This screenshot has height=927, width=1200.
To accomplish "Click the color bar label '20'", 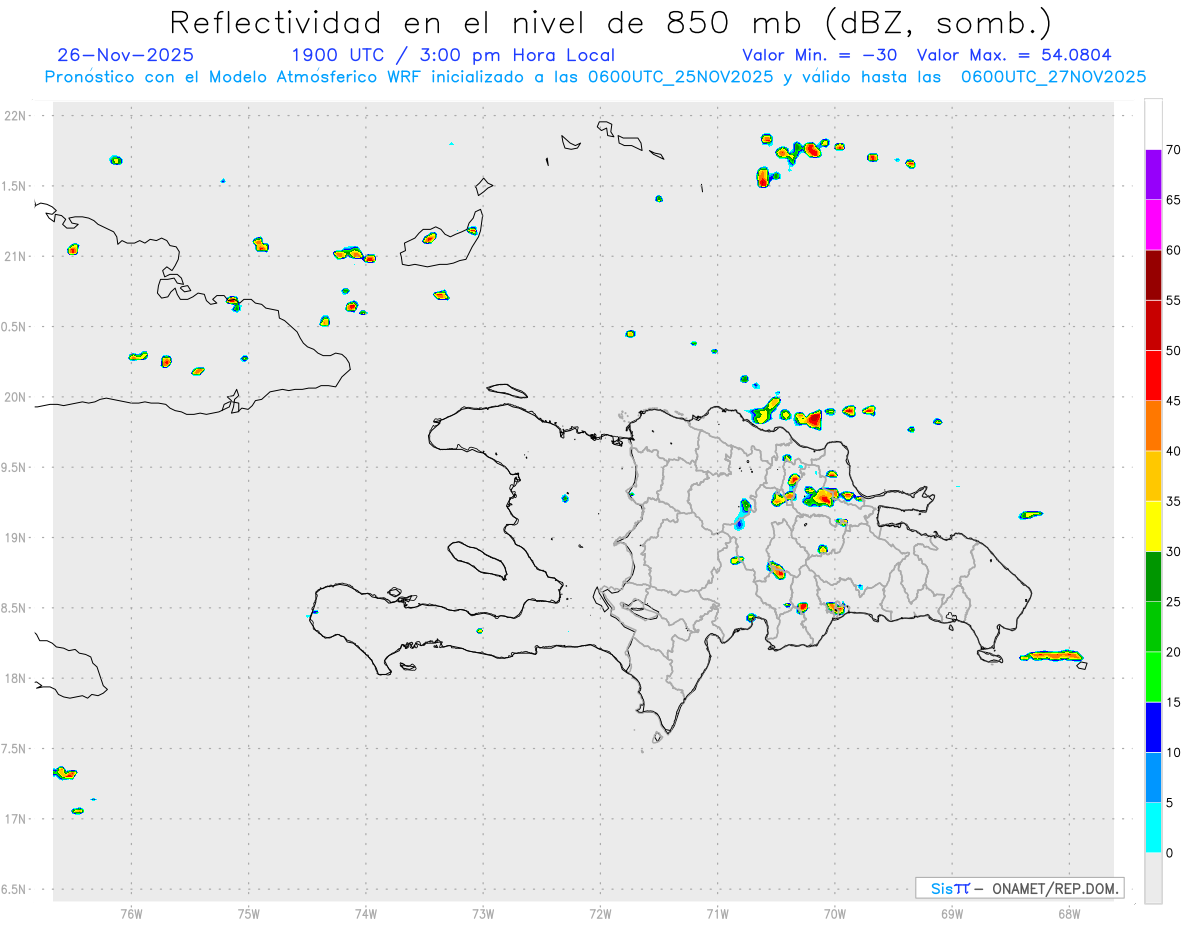I will pyautogui.click(x=1174, y=652).
